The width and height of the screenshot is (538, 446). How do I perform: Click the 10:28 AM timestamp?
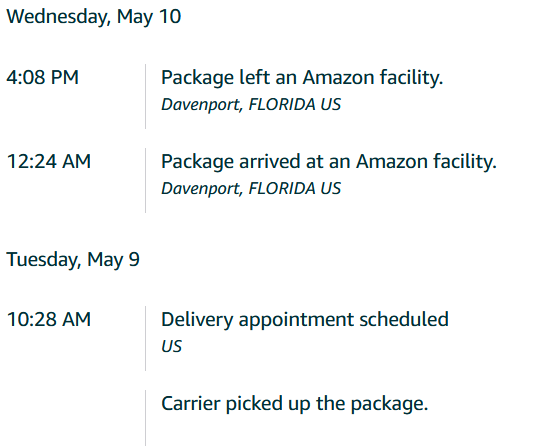49,319
